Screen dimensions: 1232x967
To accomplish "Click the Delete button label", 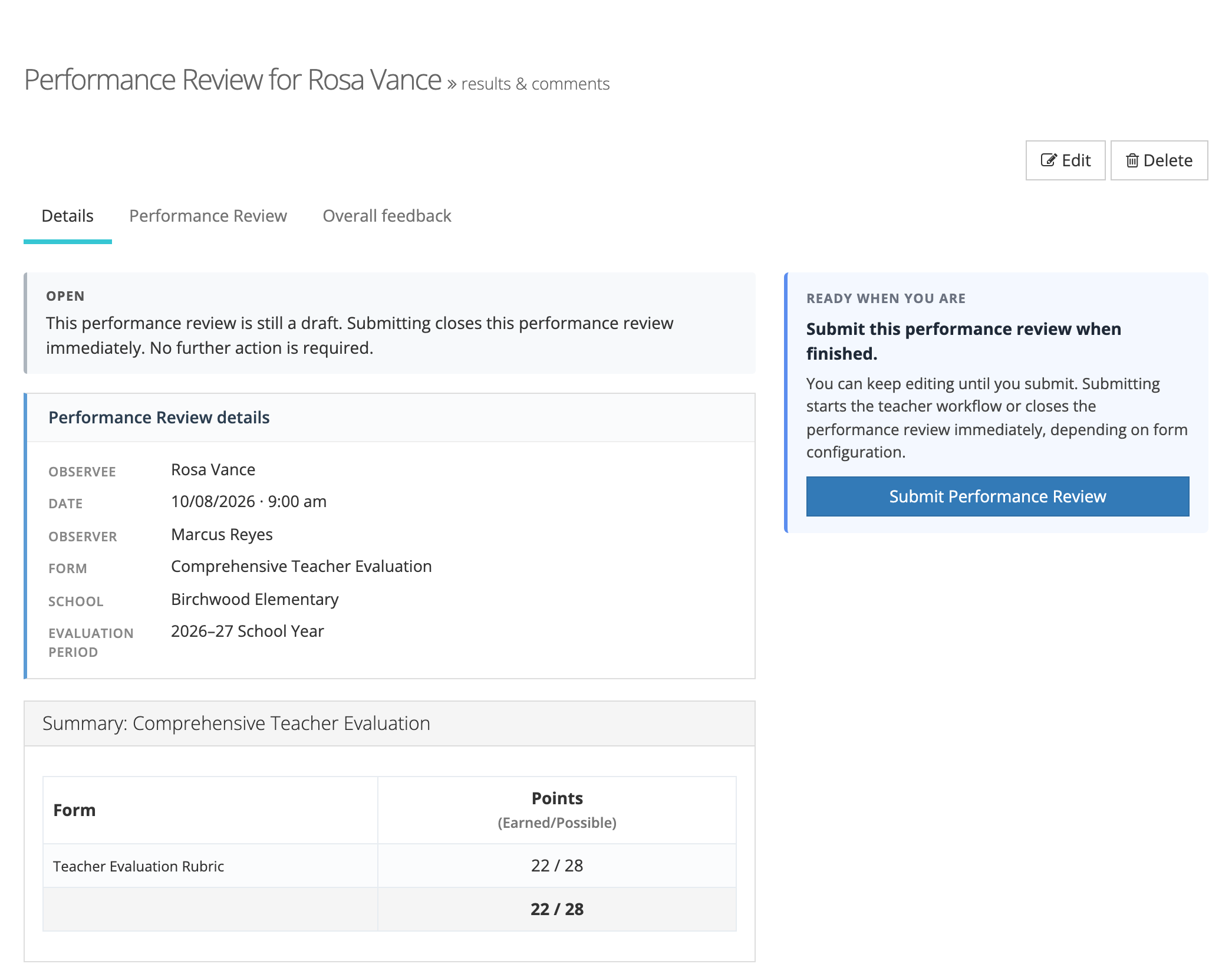I will pos(1168,160).
